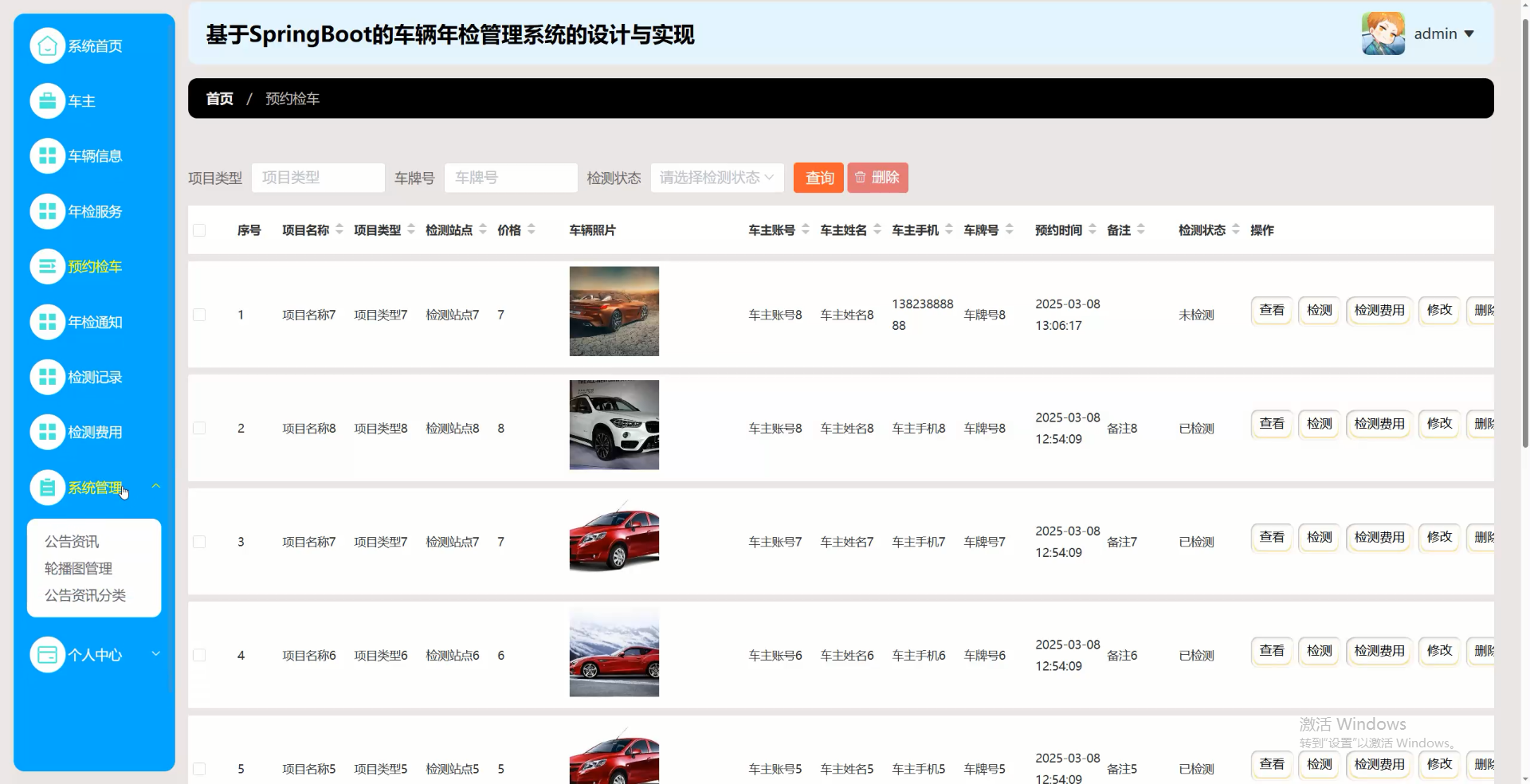Viewport: 1530px width, 784px height.
Task: Open the 检测状态 select dropdown
Action: click(x=717, y=178)
